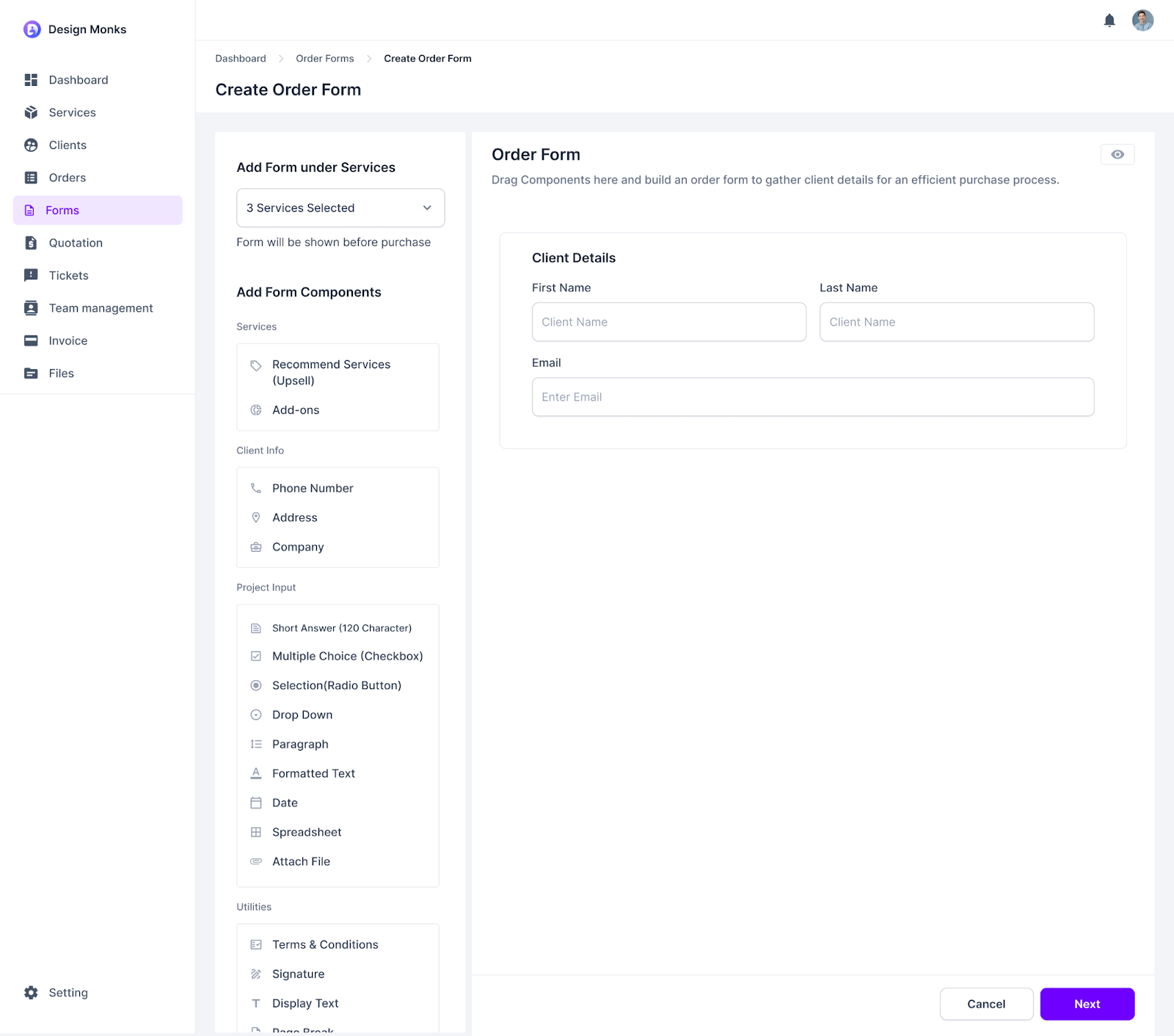Select the Terms & Conditions component
The image size is (1174, 1036).
coord(325,944)
